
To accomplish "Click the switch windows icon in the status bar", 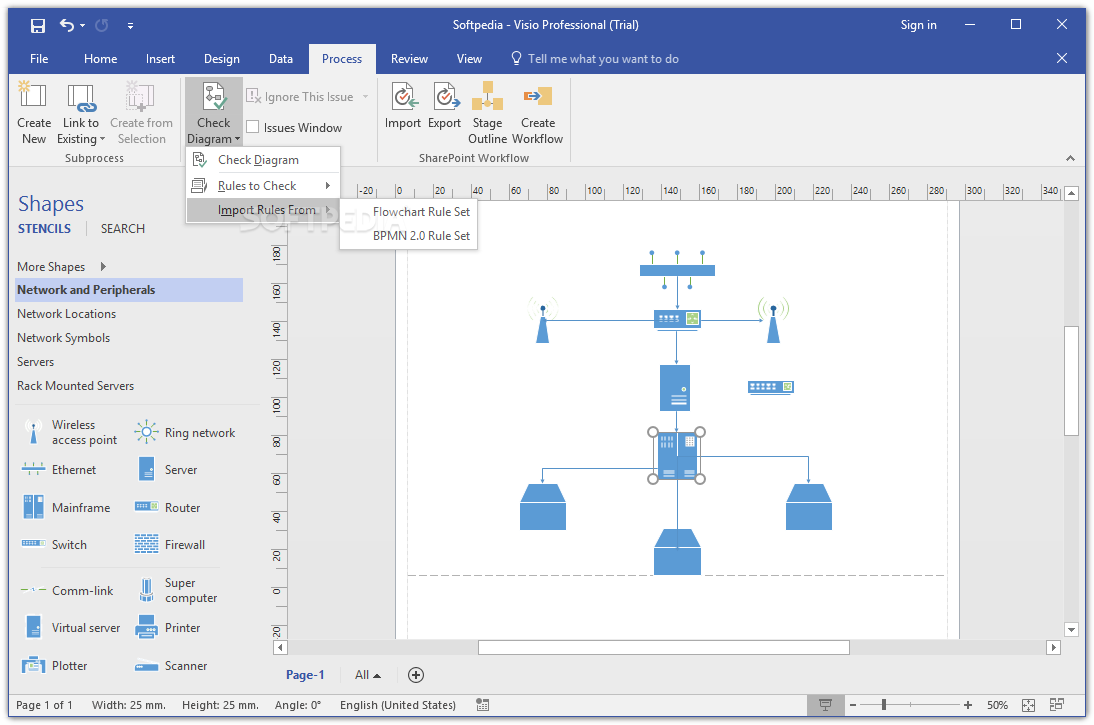I will pyautogui.click(x=1057, y=705).
